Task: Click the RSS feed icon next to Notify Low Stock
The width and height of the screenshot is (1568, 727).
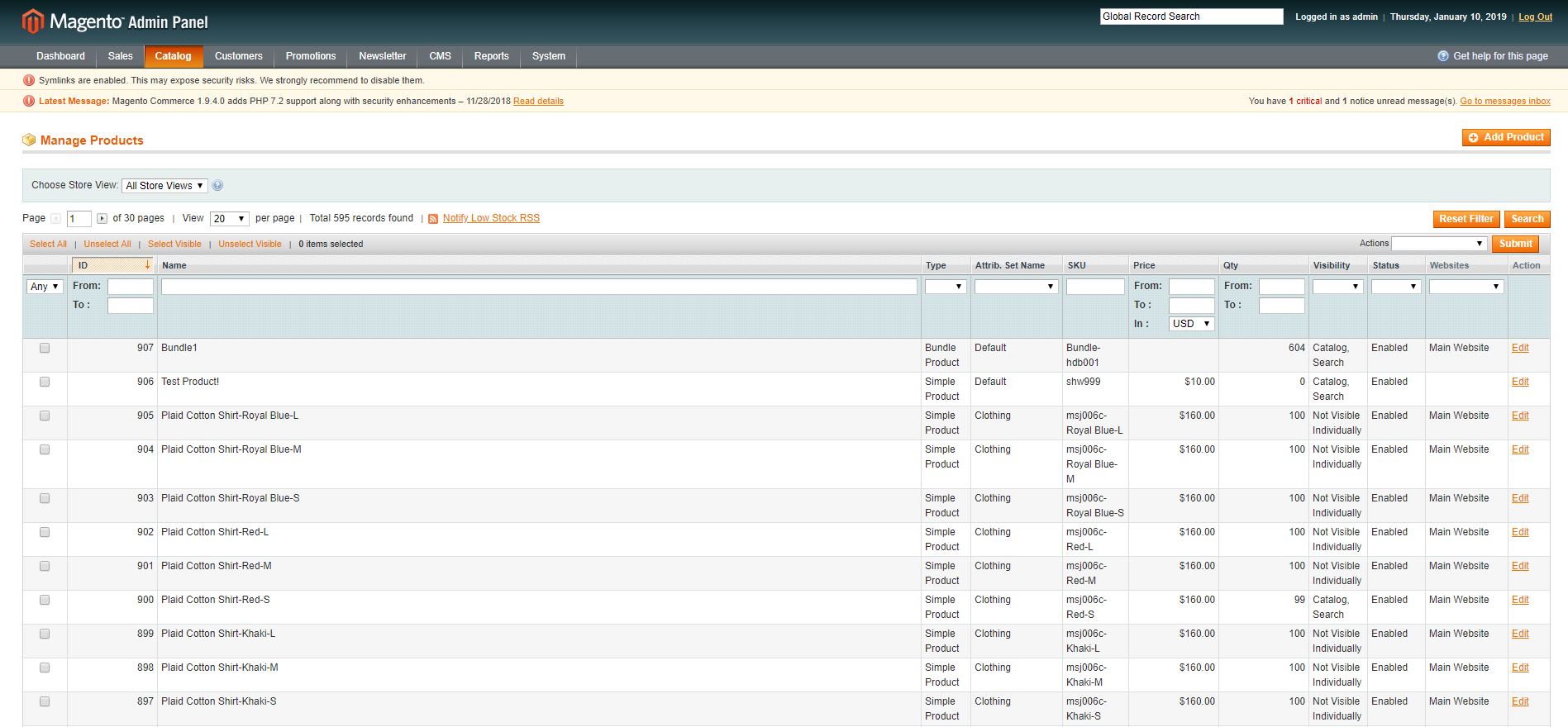Action: click(x=433, y=219)
